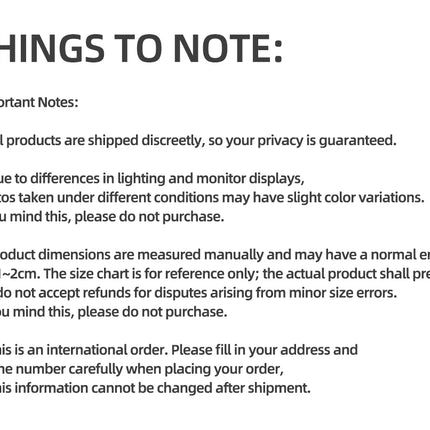This screenshot has width=430, height=430.
Task: Click 'please do not purchase' below refunds line
Action: [x=152, y=312]
